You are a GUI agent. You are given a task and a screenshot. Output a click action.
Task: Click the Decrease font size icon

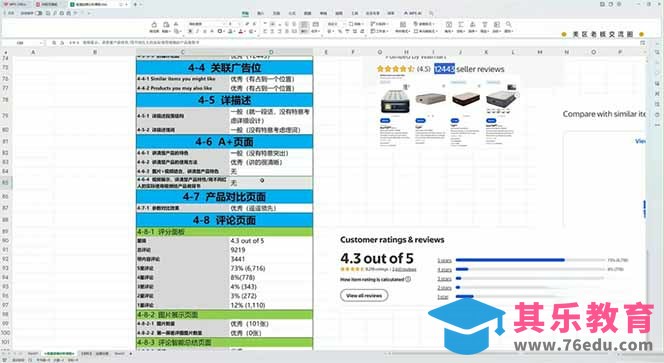coord(254,24)
